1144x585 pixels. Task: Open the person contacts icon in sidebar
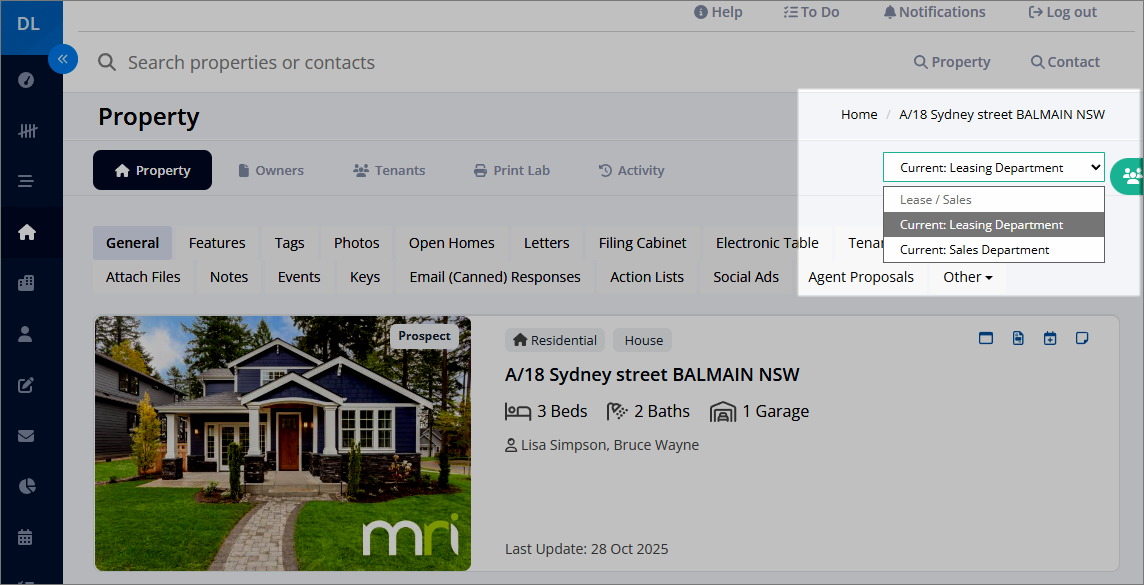tap(26, 334)
